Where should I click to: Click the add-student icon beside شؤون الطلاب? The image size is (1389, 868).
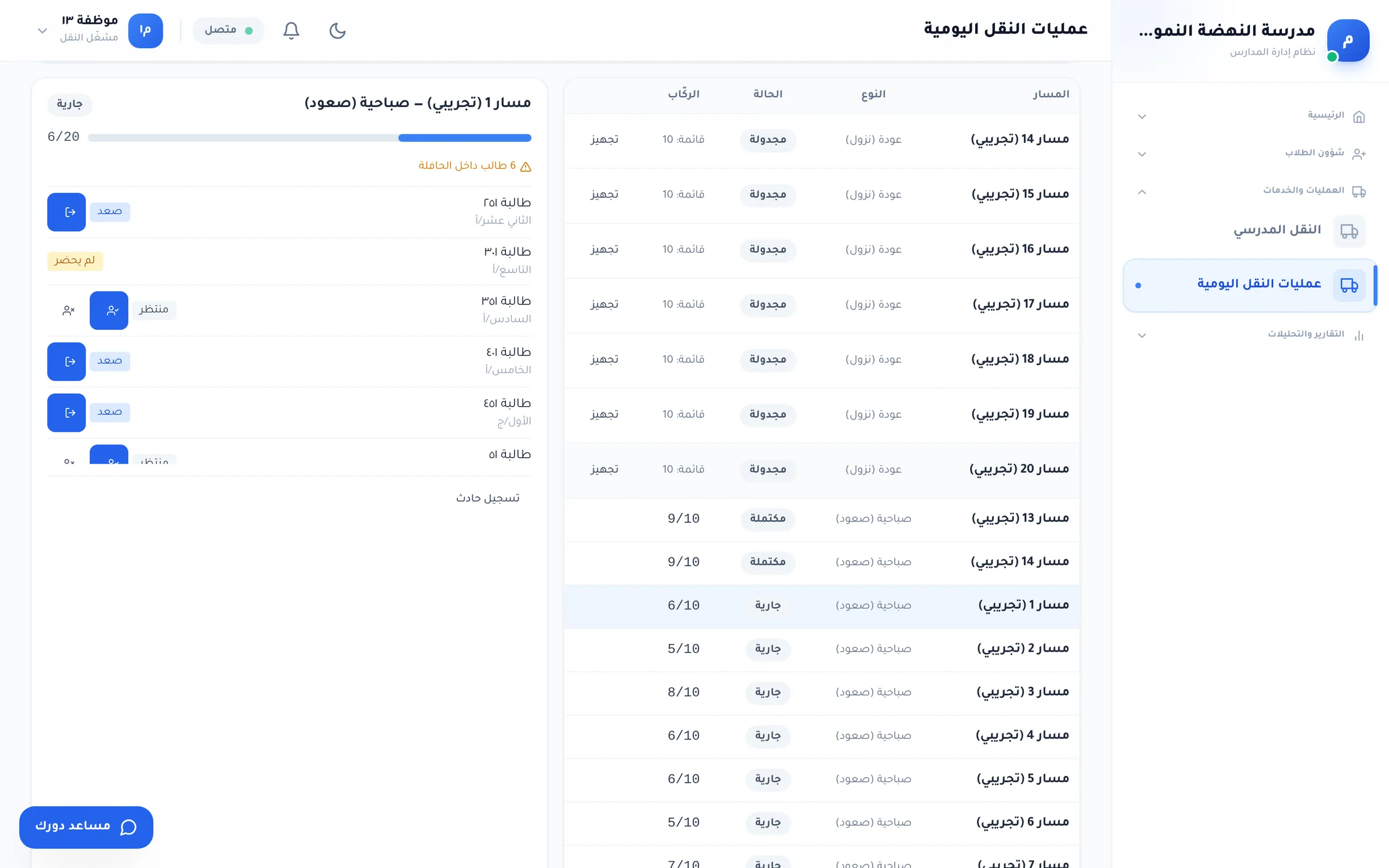point(1359,154)
